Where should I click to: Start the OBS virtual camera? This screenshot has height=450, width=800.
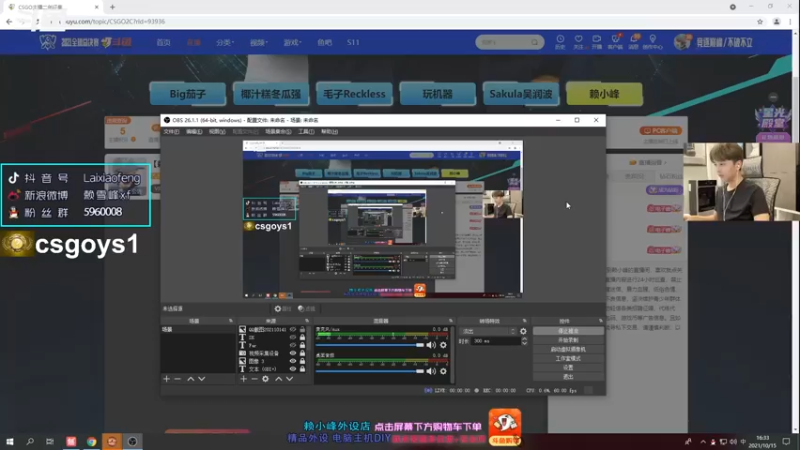[x=568, y=349]
